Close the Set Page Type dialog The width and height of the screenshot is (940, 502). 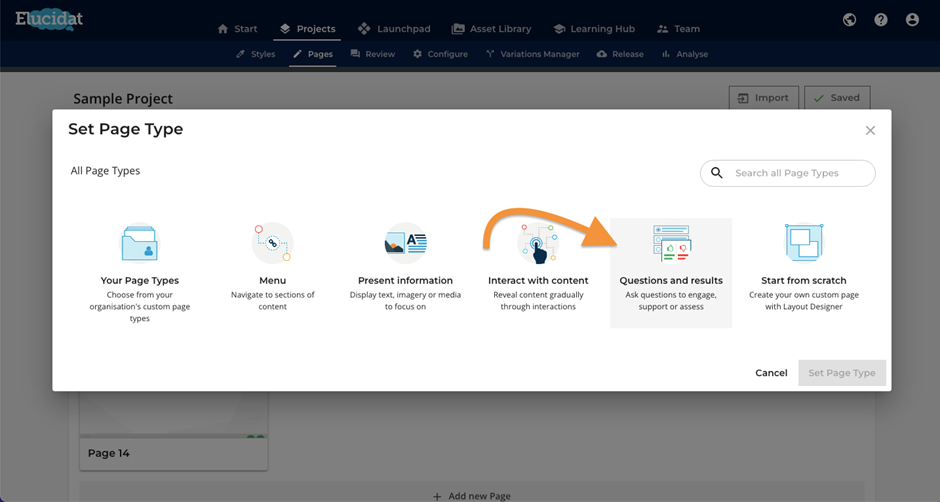(870, 130)
